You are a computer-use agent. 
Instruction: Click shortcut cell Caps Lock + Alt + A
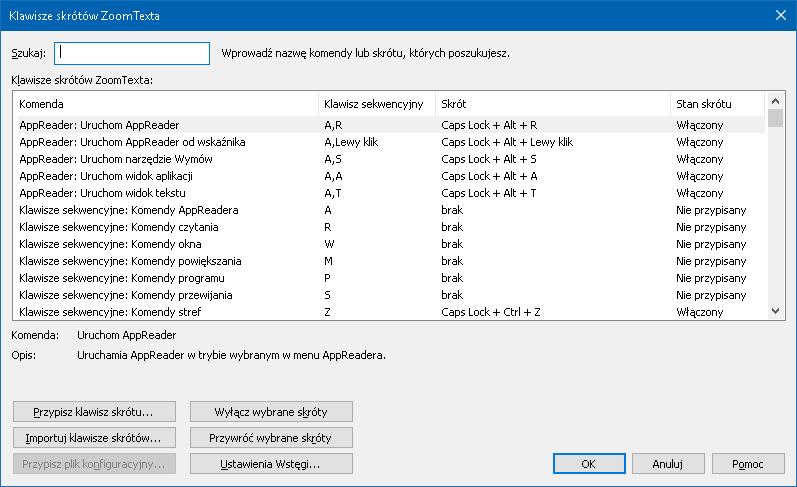[x=489, y=176]
